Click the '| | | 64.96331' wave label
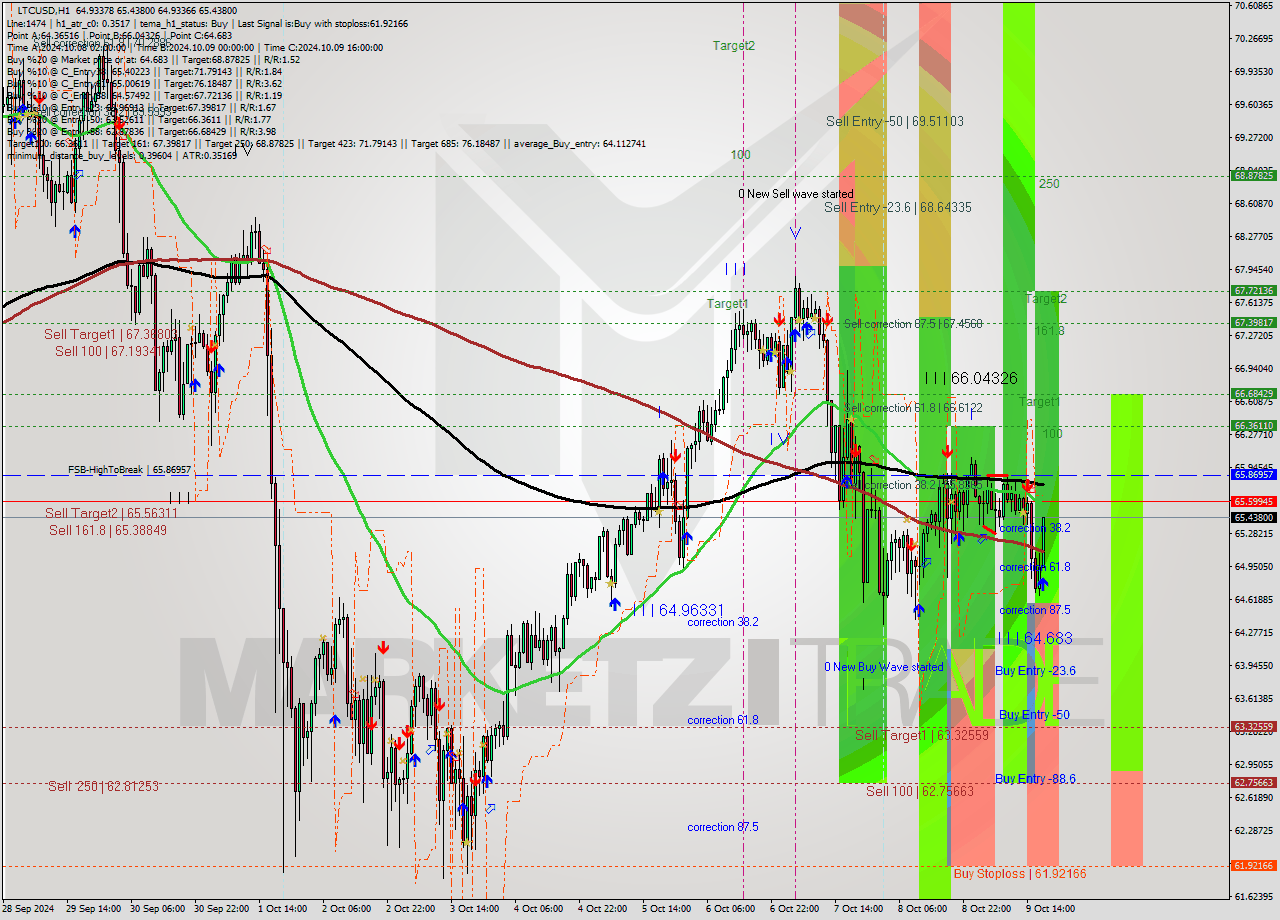Viewport: 1280px width, 920px height. [676, 609]
